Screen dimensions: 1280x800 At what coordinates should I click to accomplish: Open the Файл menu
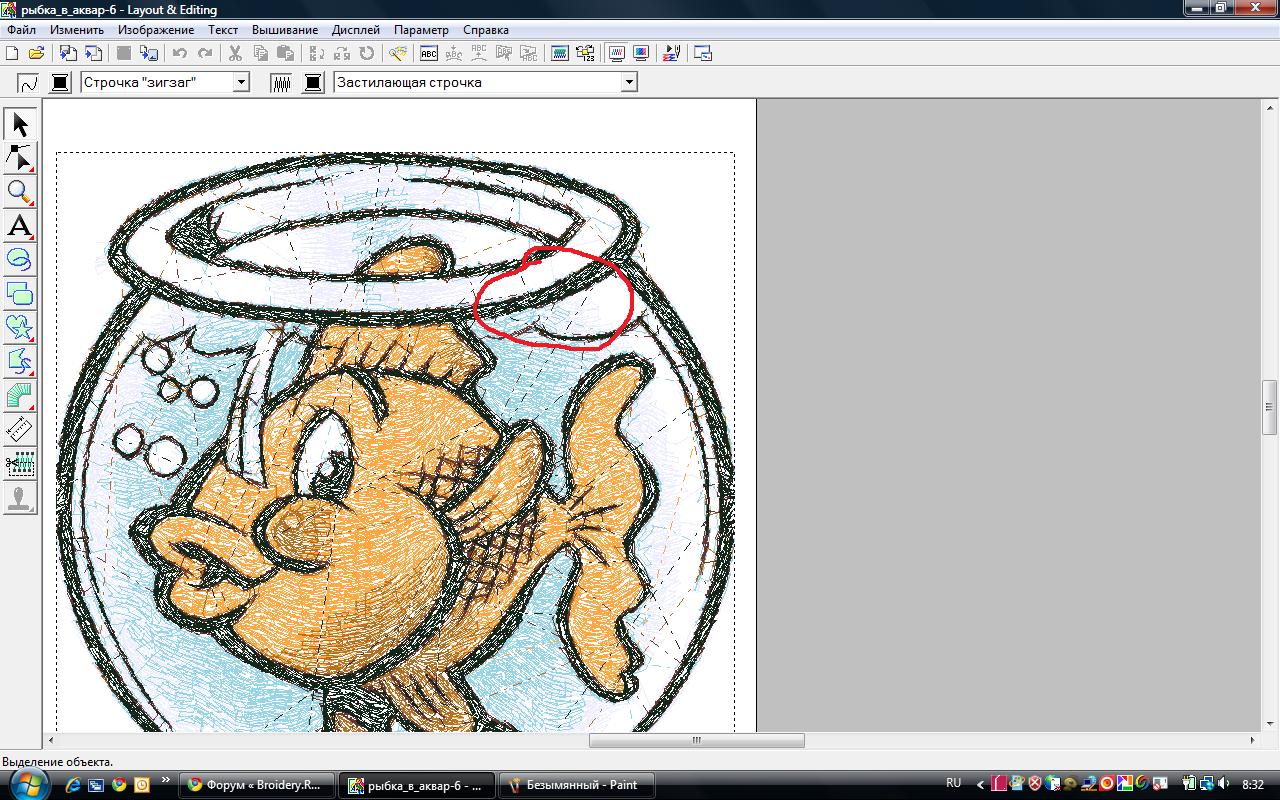21,30
